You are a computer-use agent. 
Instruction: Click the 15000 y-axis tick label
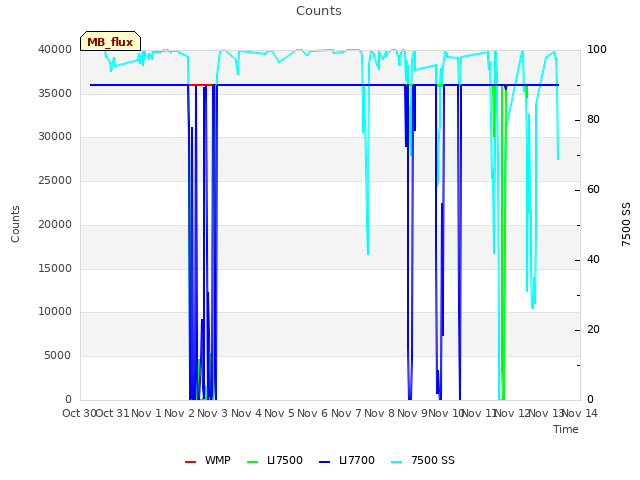pyautogui.click(x=55, y=268)
